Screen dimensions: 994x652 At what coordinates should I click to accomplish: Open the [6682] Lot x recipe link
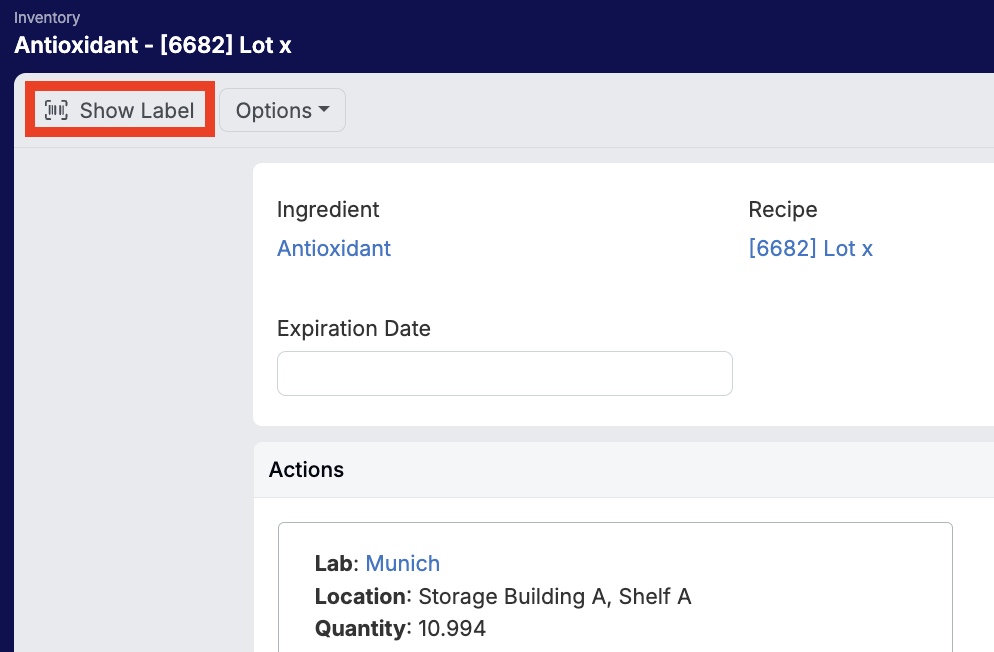pyautogui.click(x=810, y=248)
